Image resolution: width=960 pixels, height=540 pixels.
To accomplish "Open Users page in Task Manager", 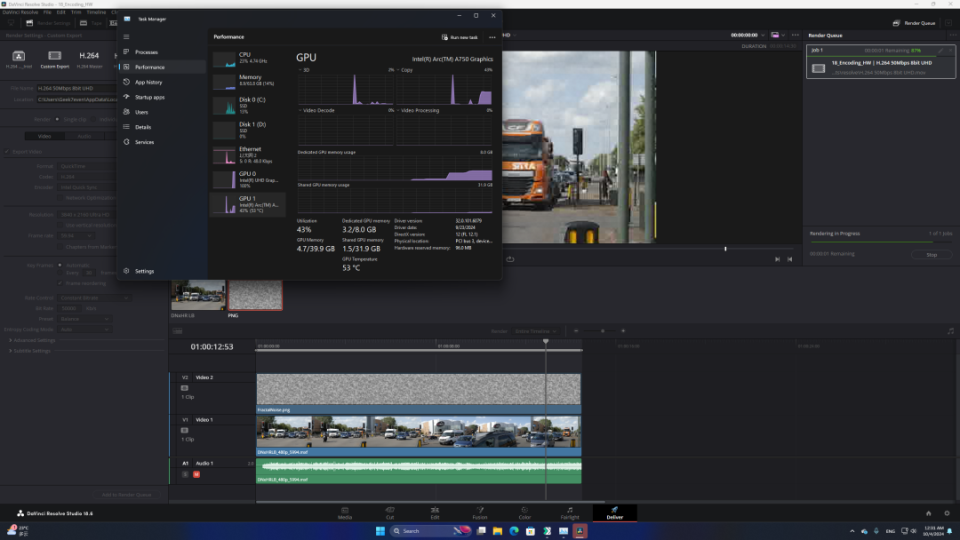I will (x=160, y=112).
